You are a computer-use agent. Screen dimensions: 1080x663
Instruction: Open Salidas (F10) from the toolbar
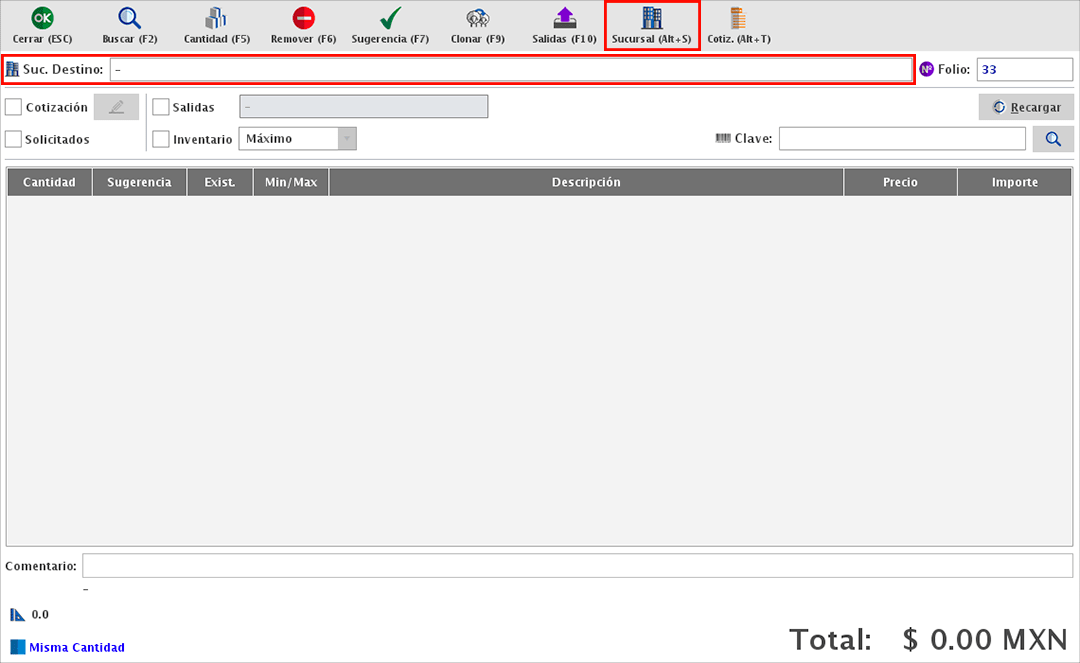point(564,18)
